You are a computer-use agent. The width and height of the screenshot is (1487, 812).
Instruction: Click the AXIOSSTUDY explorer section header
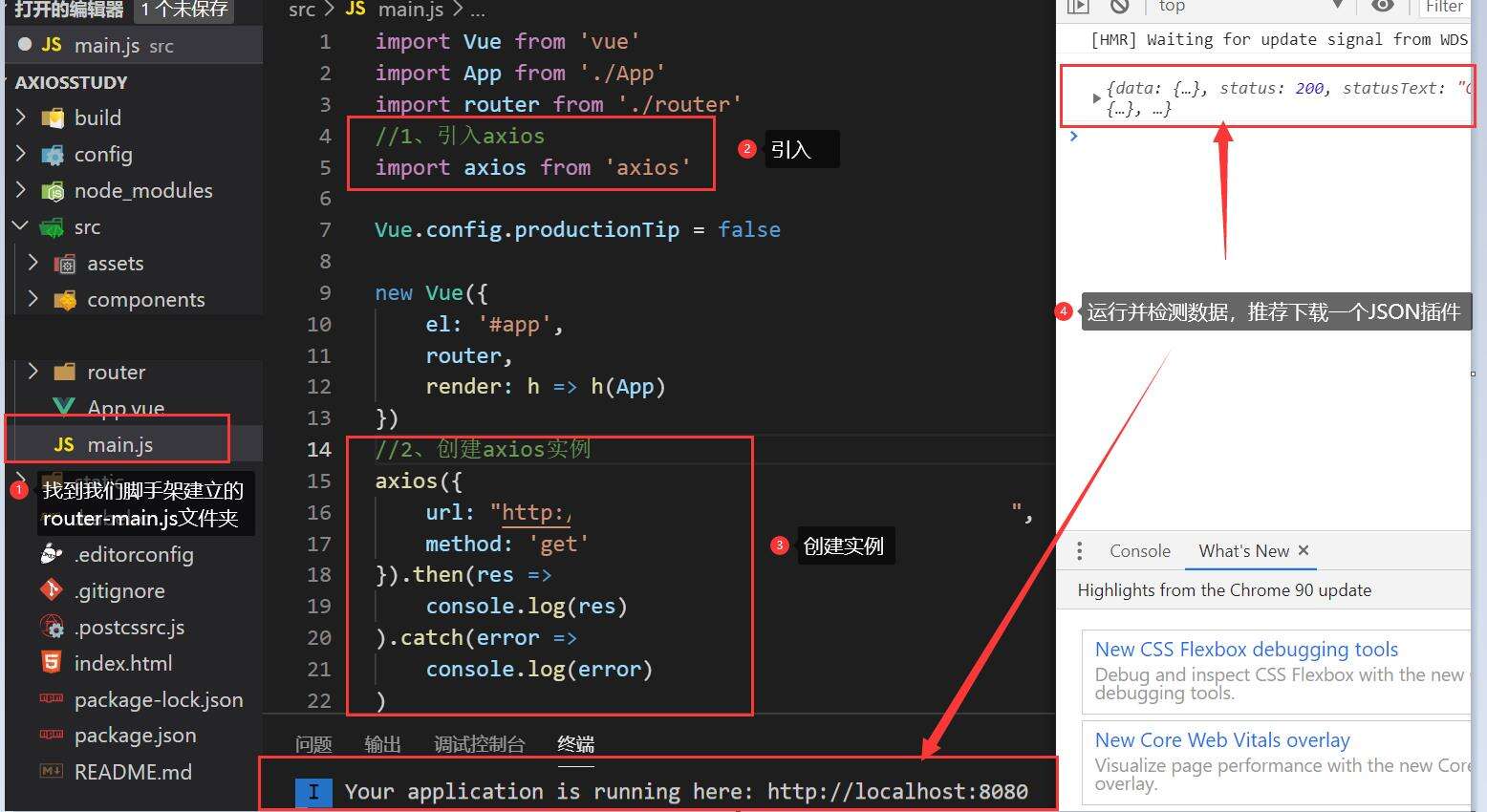coord(72,82)
